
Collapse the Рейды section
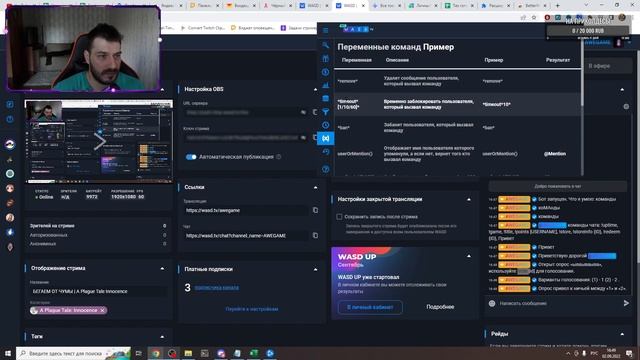(x=622, y=334)
